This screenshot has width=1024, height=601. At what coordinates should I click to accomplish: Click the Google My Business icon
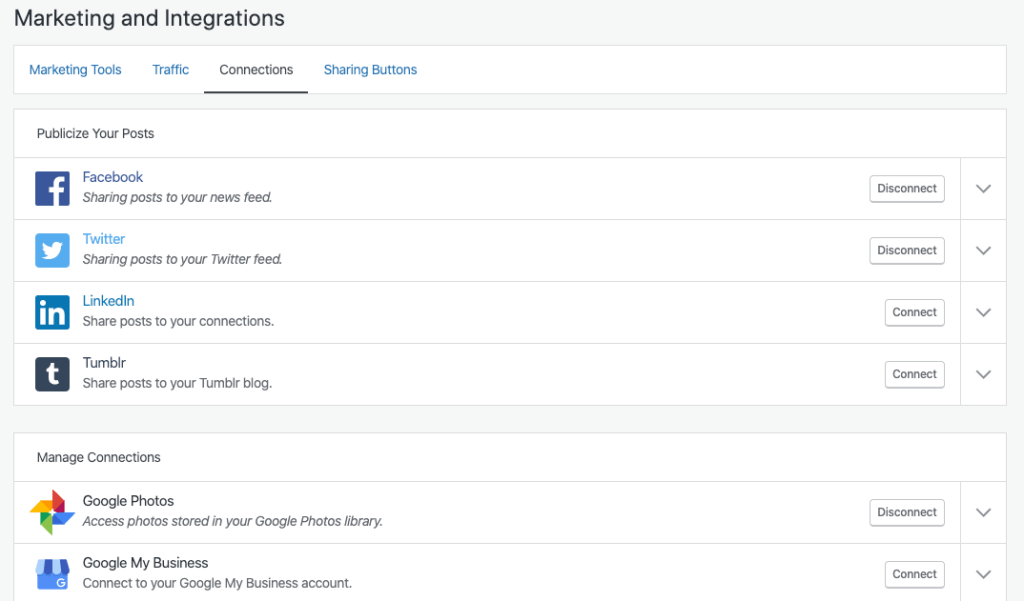52,573
